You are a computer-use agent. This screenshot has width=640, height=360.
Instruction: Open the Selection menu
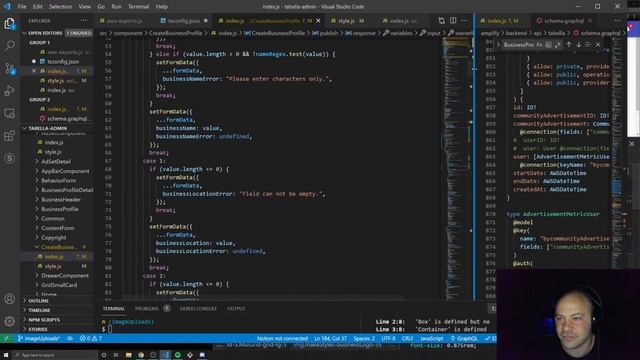(60, 7)
